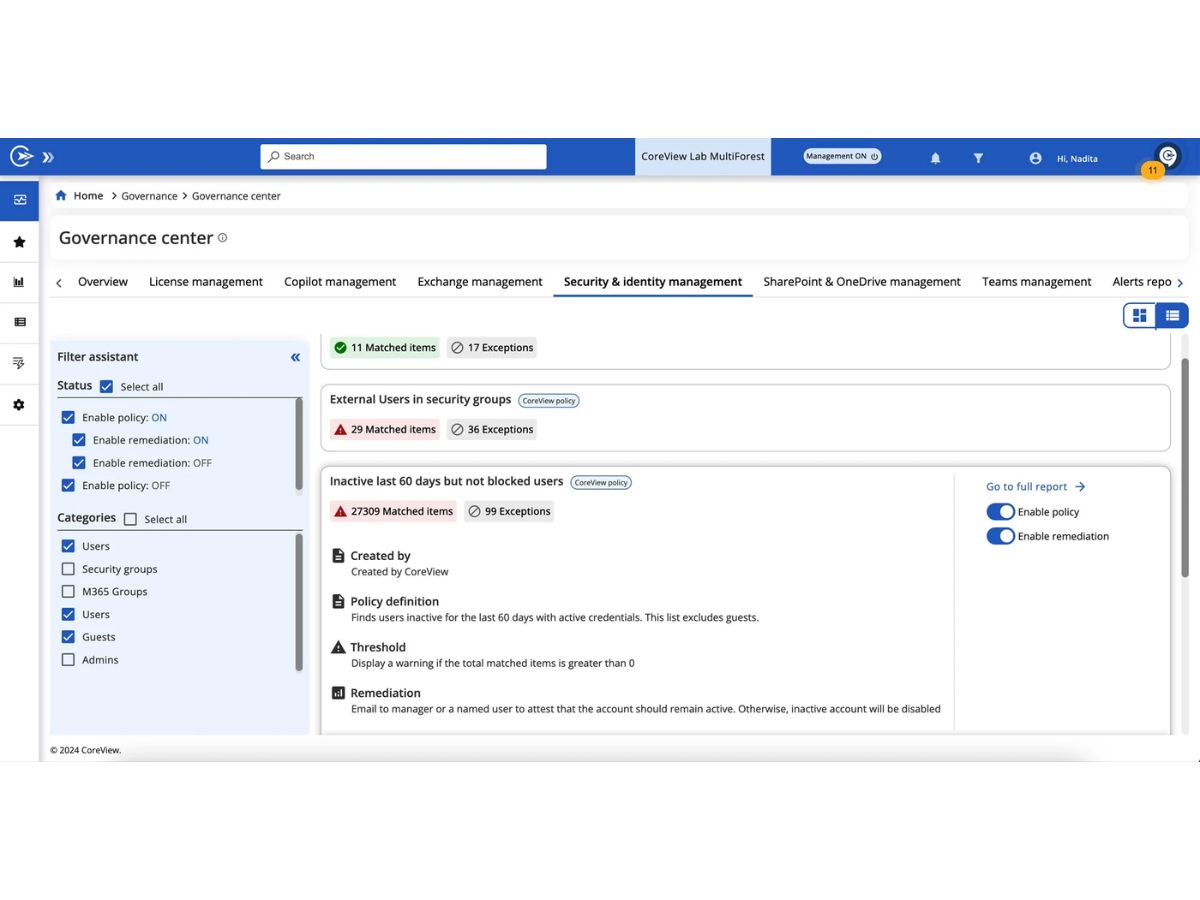The height and width of the screenshot is (900, 1200).
Task: Click the notifications bell icon
Action: (x=936, y=158)
